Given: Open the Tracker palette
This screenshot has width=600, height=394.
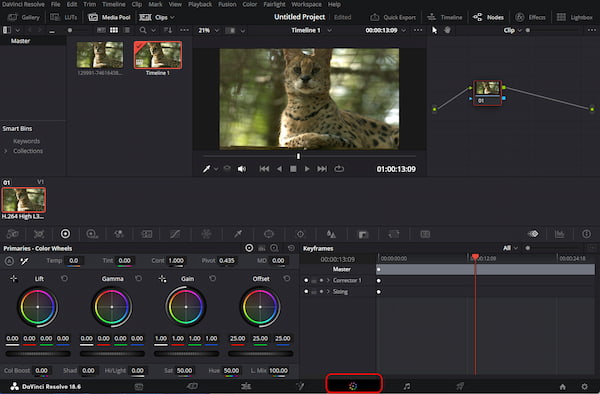Looking at the screenshot, I should coord(300,234).
